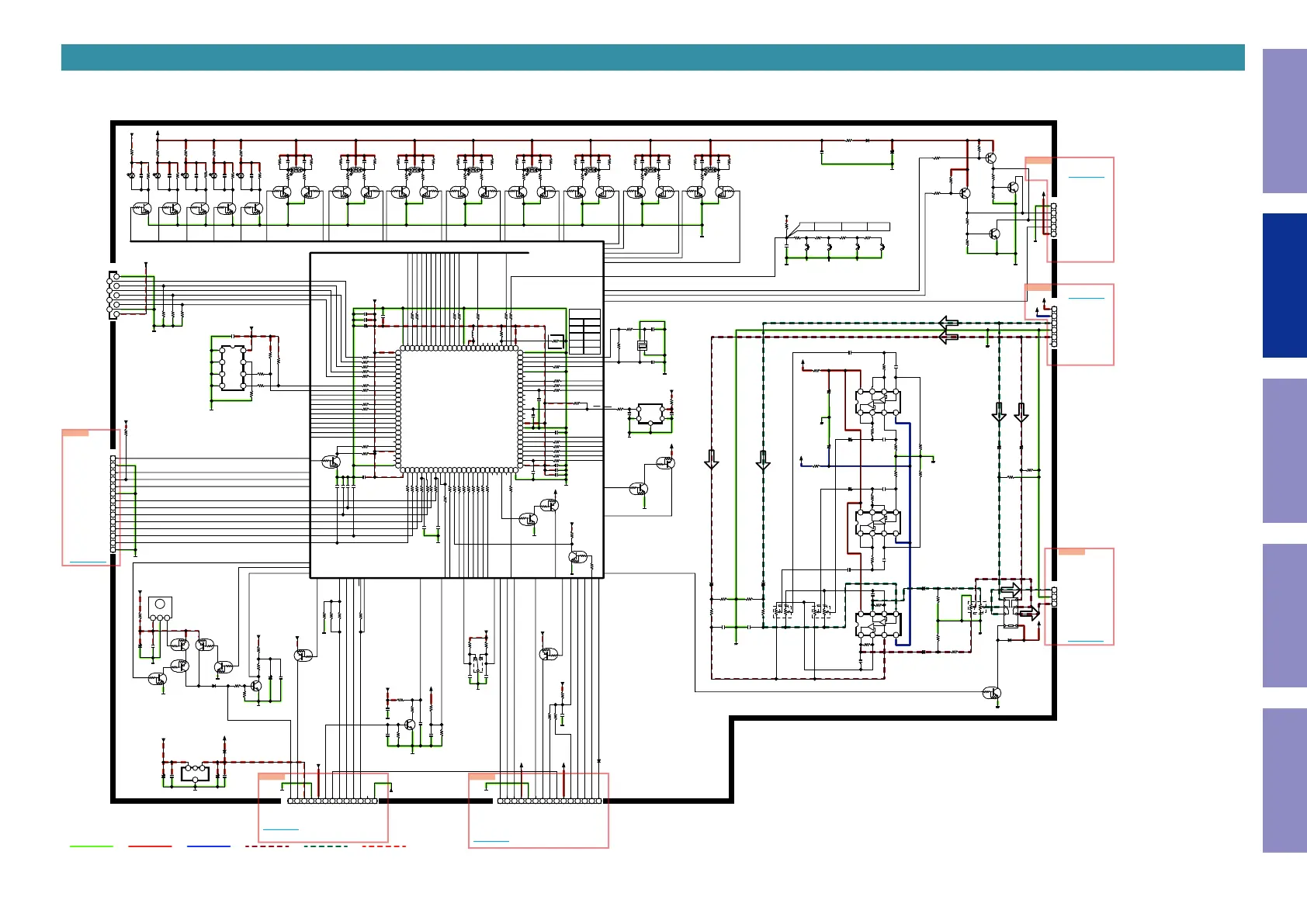Click the down arrow on the dark red dashed line

click(712, 460)
